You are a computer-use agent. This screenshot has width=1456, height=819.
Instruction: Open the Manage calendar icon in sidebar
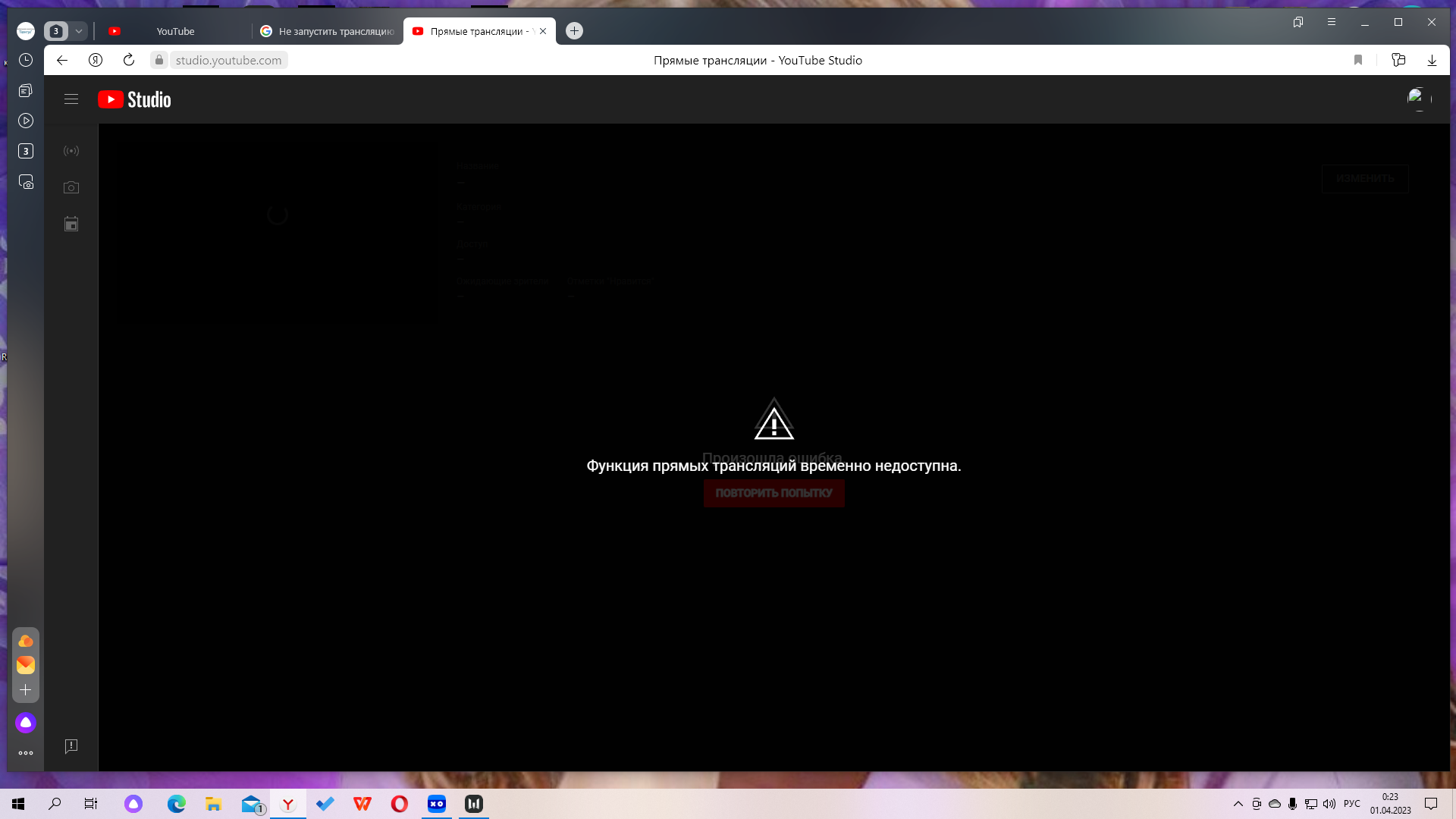point(71,224)
